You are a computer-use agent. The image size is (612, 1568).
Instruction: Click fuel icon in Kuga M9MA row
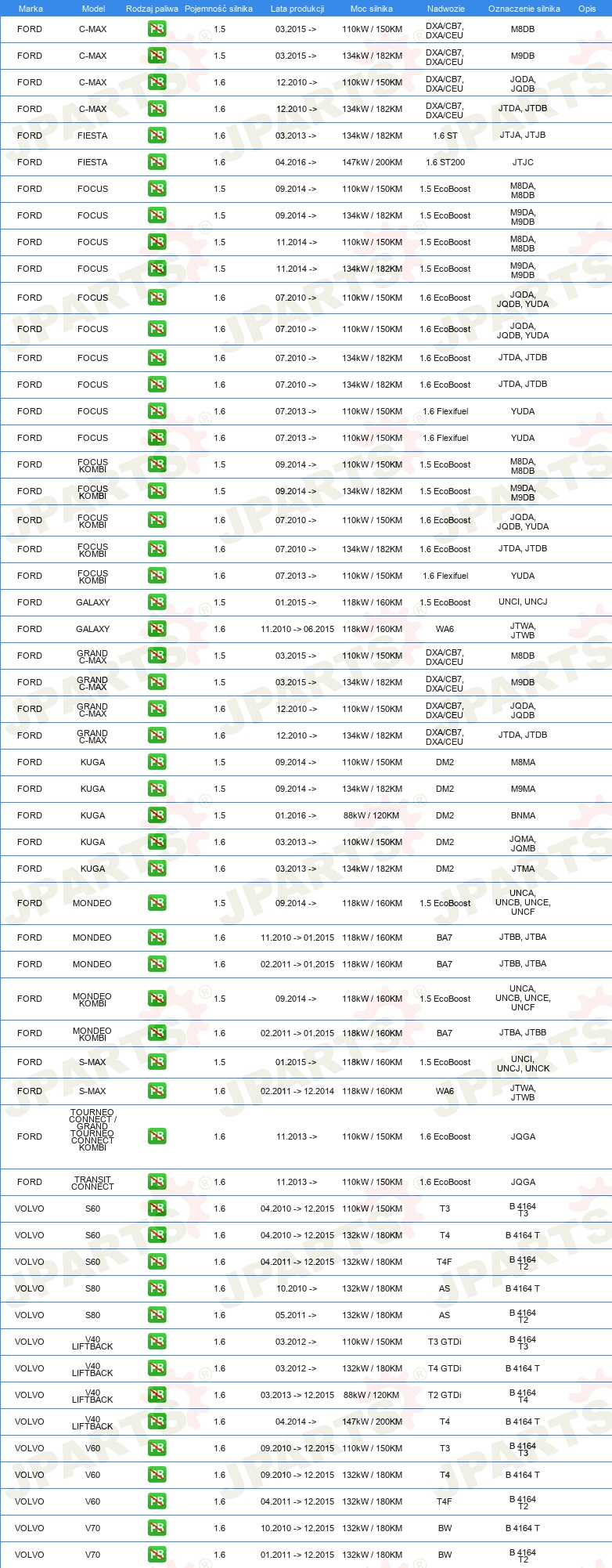157,789
